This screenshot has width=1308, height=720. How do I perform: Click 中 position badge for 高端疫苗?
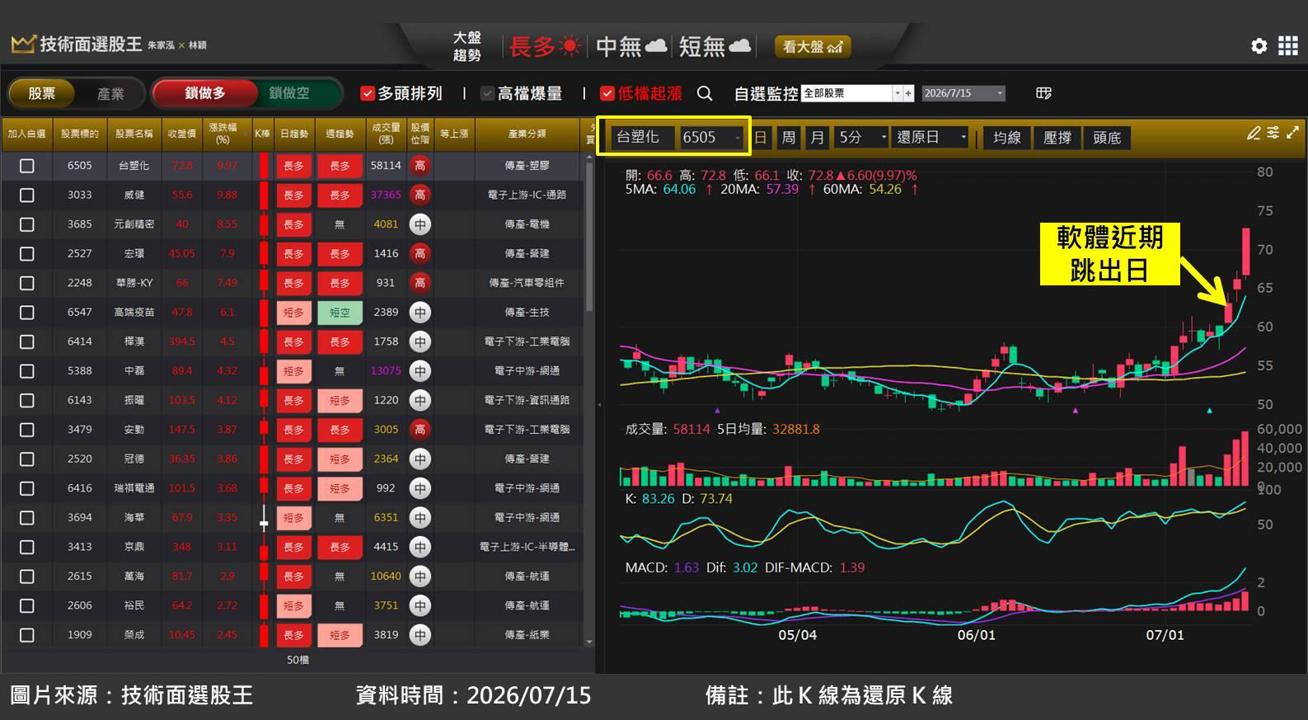tap(420, 312)
